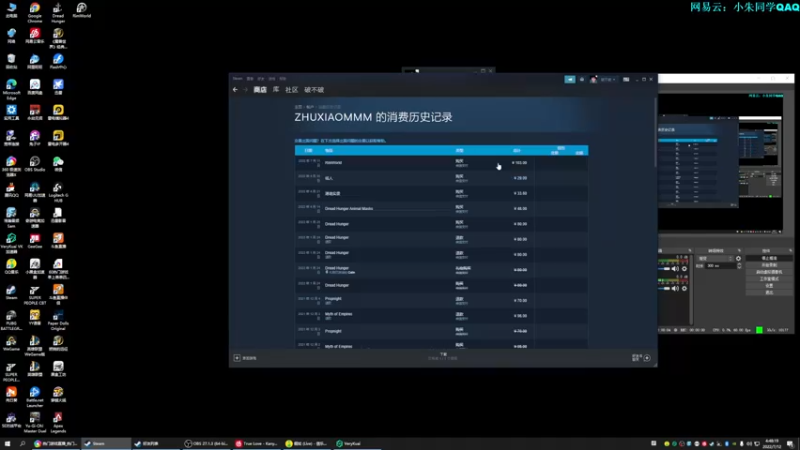Click the OBS preview thumbnail
Screen dimensions: 800x450
coord(720,162)
